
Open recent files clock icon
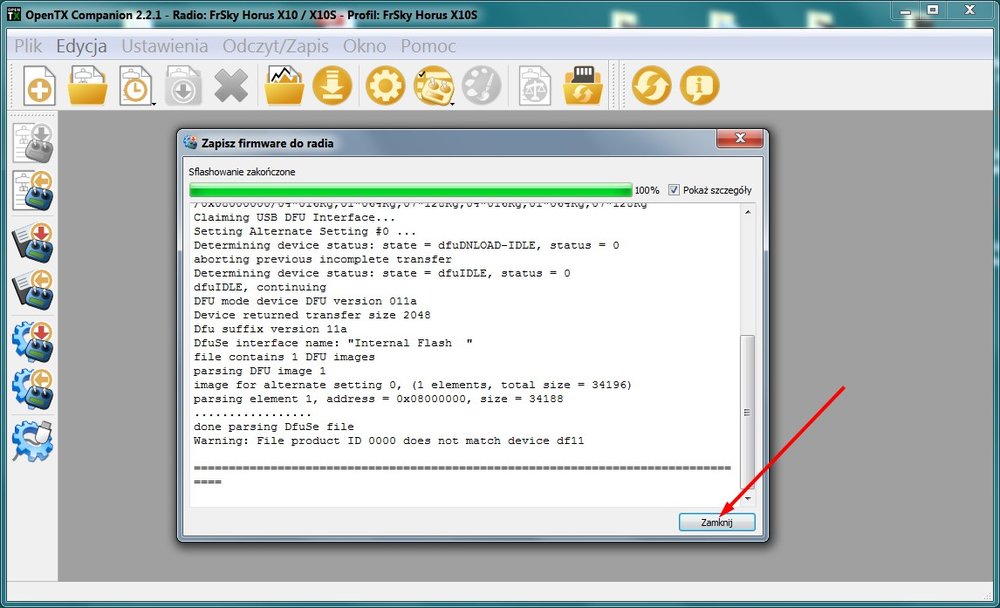(135, 85)
